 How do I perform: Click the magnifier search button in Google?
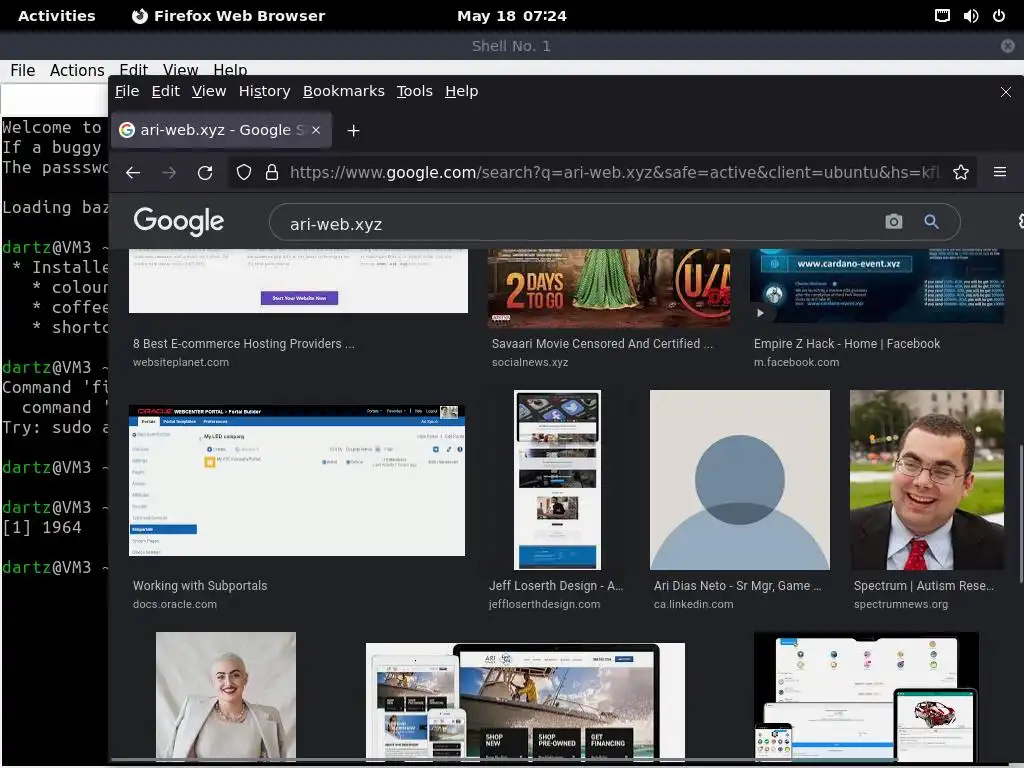tap(931, 221)
